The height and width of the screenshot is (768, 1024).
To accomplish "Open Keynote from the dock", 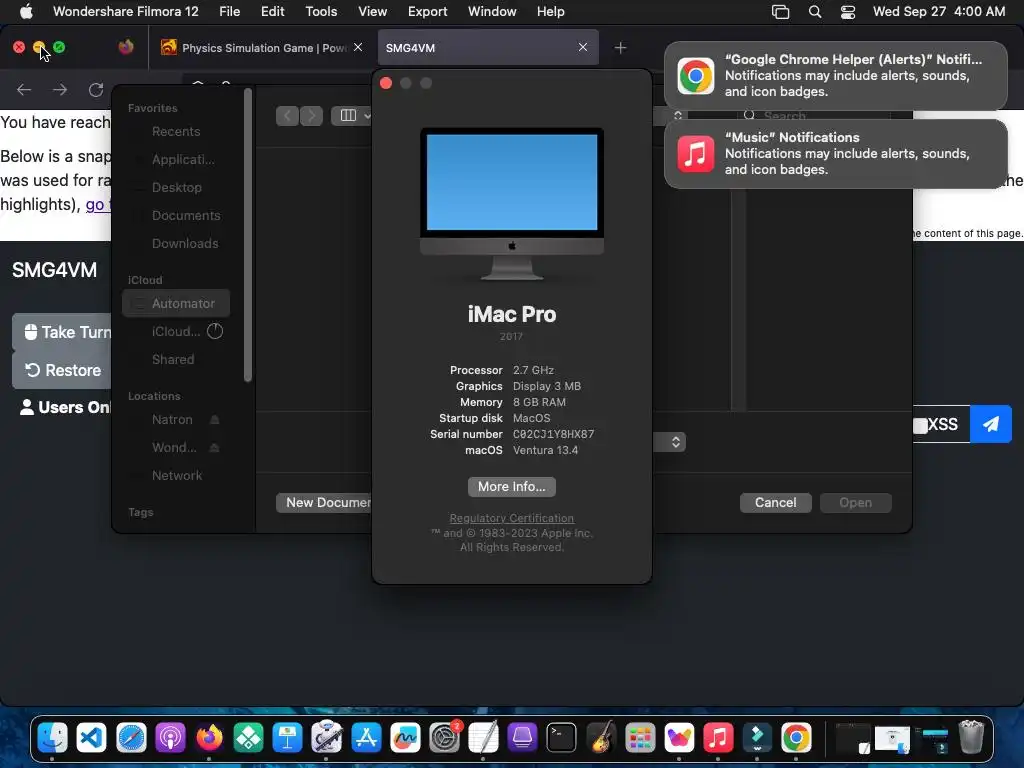I will (x=288, y=738).
